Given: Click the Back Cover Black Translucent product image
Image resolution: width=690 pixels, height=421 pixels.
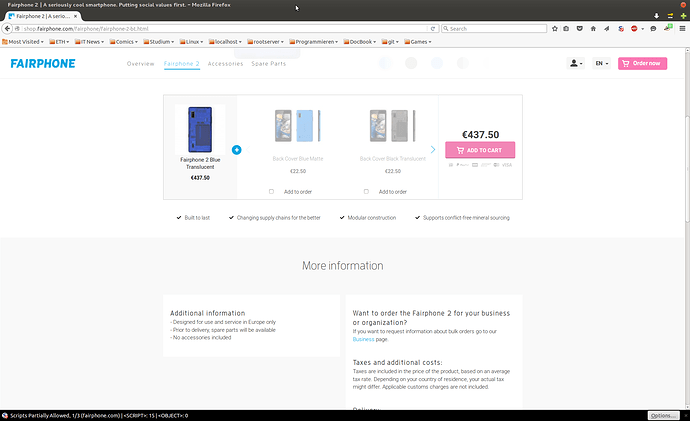Looking at the screenshot, I should pos(393,126).
